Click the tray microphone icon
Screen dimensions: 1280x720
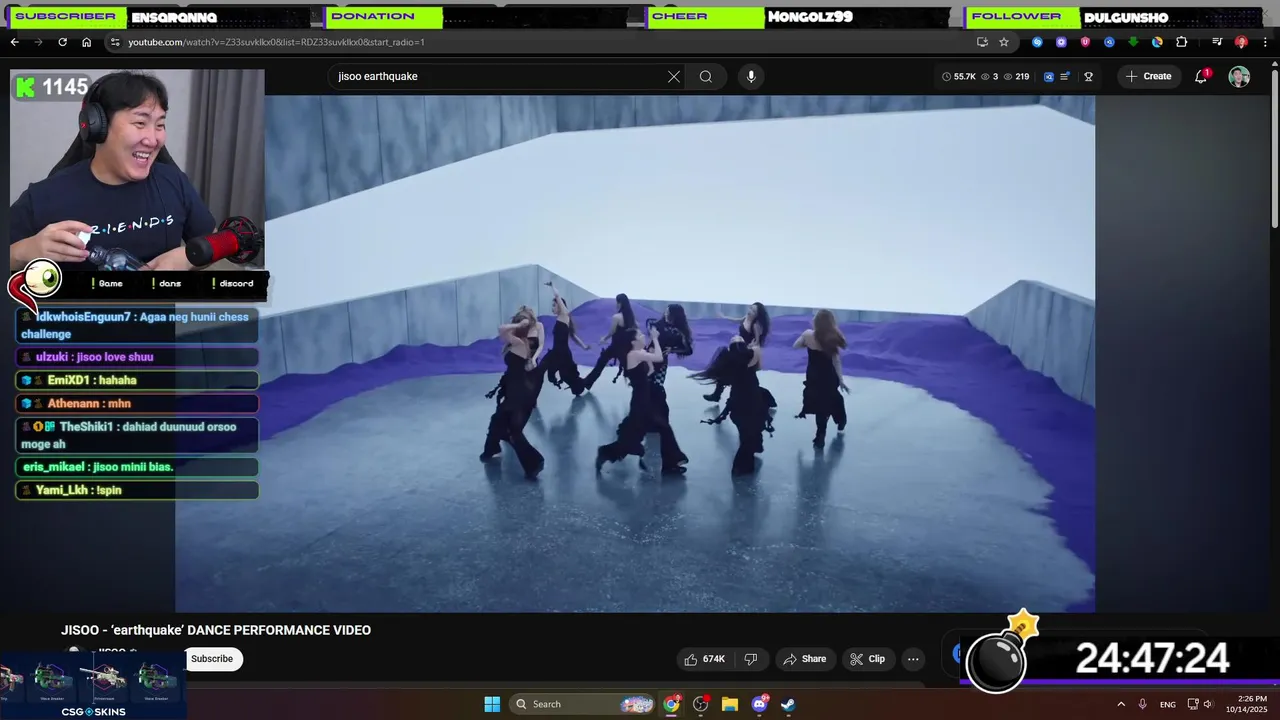coord(1143,704)
